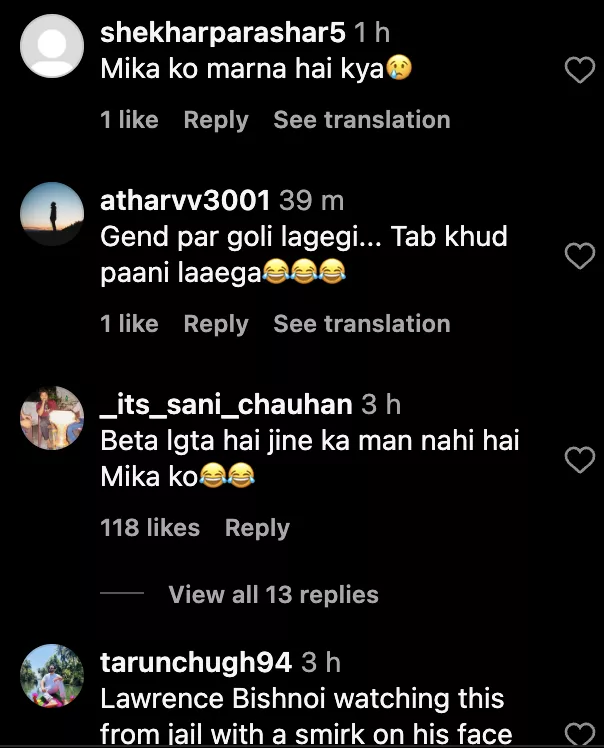The height and width of the screenshot is (748, 604).
Task: View _its_sani_chauhan's profile photo
Action: pyautogui.click(x=52, y=418)
